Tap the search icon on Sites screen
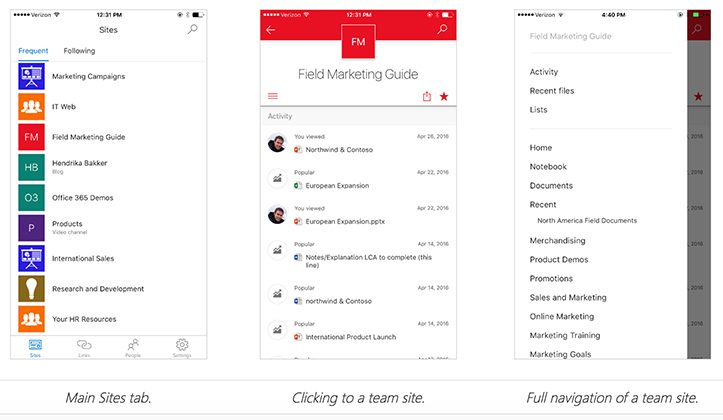Viewport: 723px width, 420px height. 192,30
